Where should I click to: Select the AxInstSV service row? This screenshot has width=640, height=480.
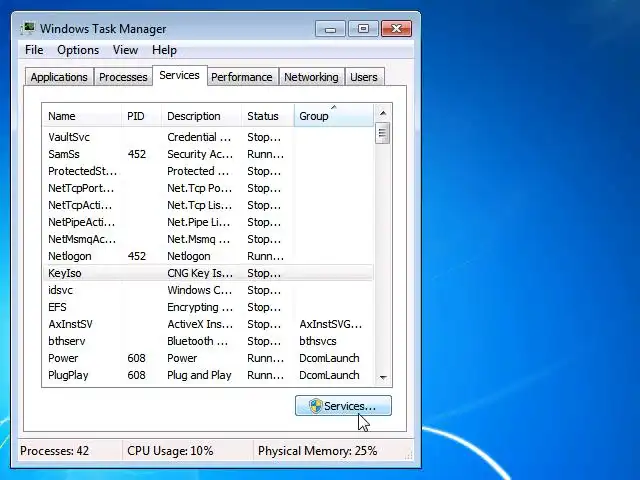click(208, 324)
